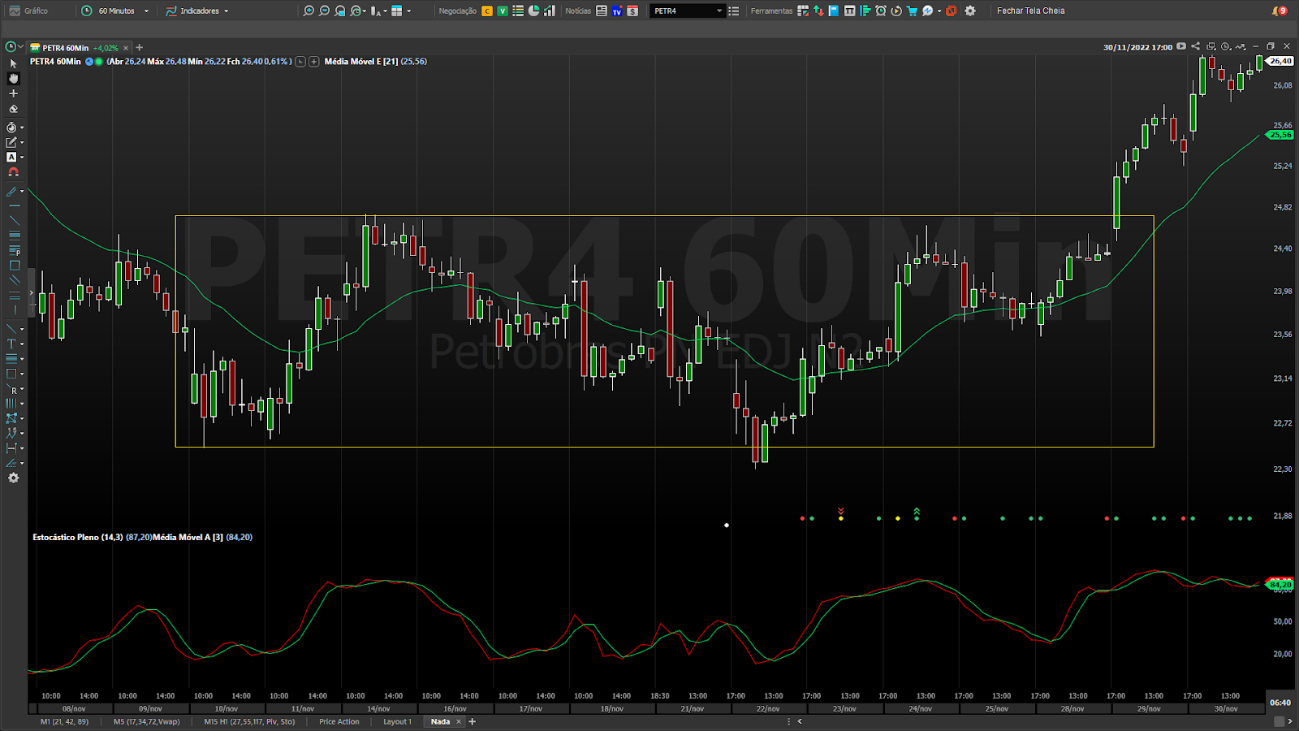1299x731 pixels.
Task: Toggle the red magnet snap tool
Action: coord(13,172)
